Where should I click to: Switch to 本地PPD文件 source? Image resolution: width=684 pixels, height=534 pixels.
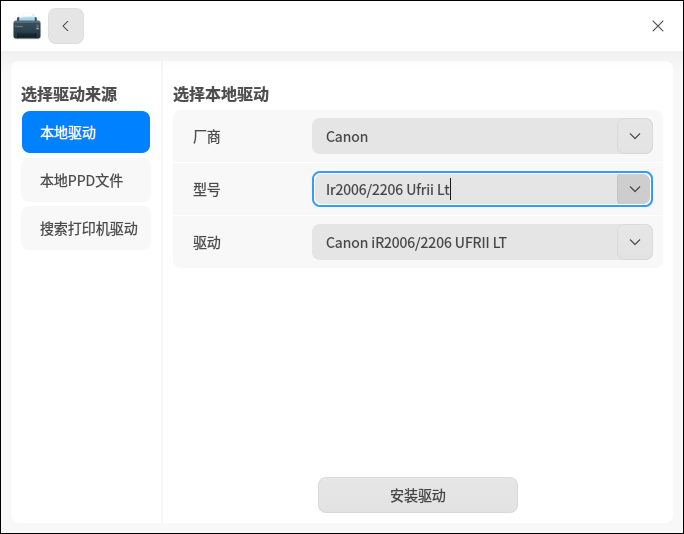pos(86,180)
